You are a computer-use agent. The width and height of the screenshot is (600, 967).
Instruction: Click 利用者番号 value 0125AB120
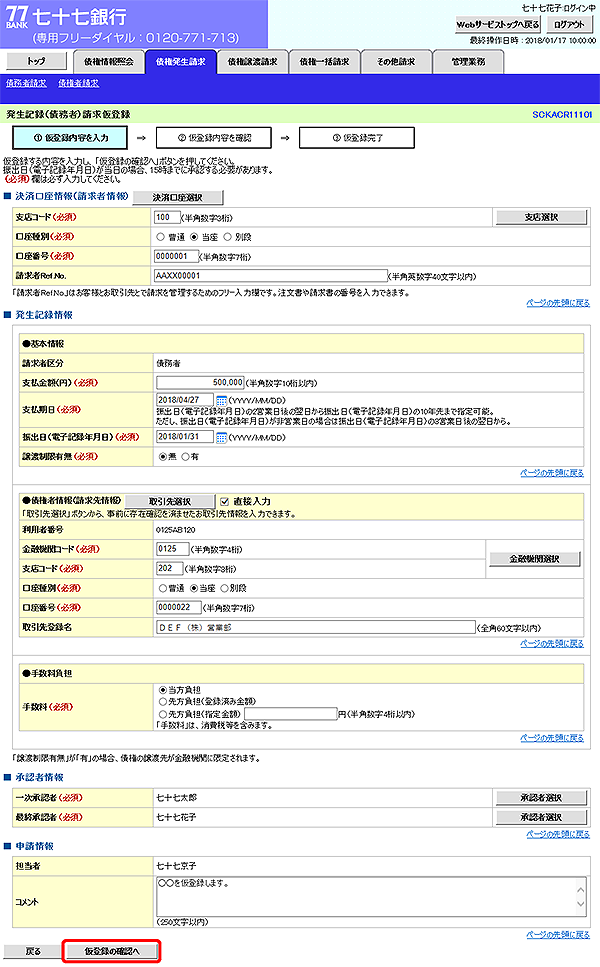[x=175, y=530]
